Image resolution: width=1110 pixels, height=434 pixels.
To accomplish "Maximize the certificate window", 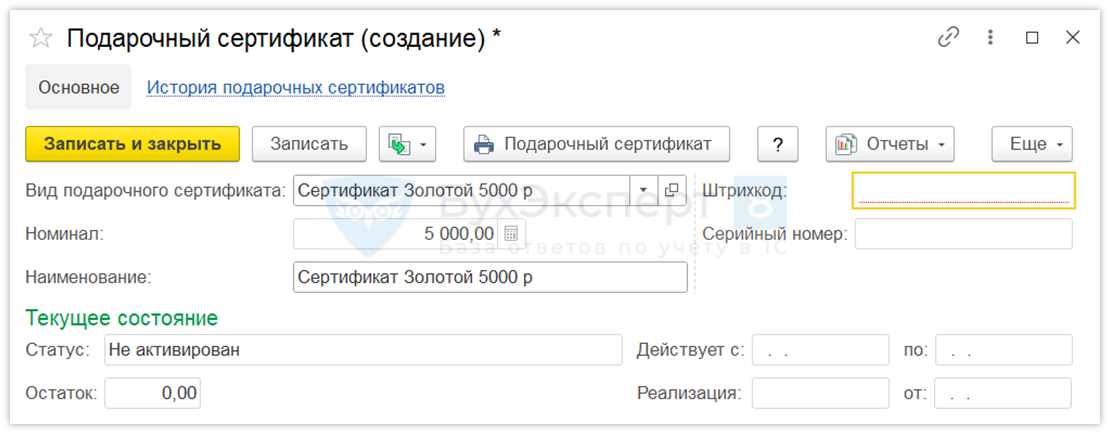I will (1032, 38).
